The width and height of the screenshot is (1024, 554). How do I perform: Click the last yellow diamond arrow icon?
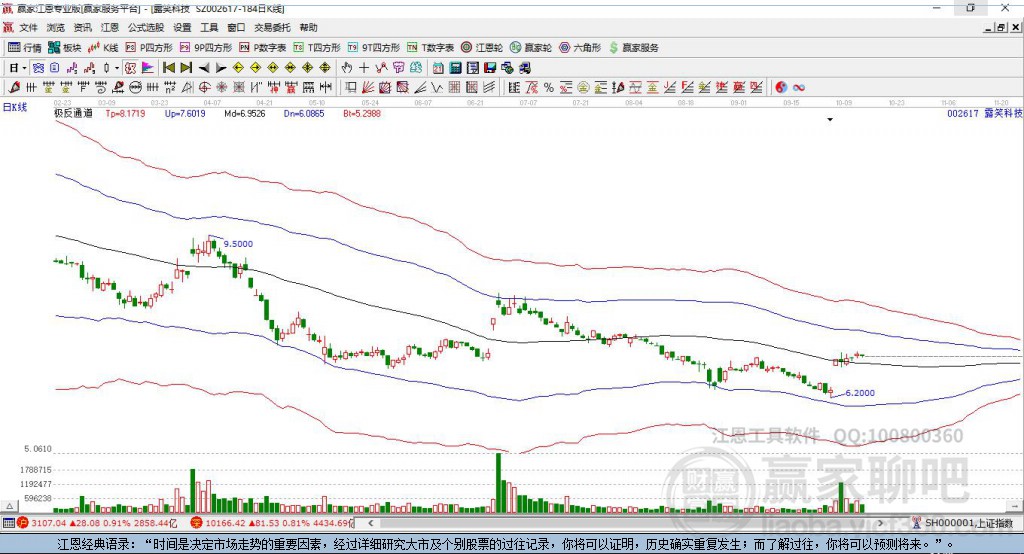click(x=325, y=68)
